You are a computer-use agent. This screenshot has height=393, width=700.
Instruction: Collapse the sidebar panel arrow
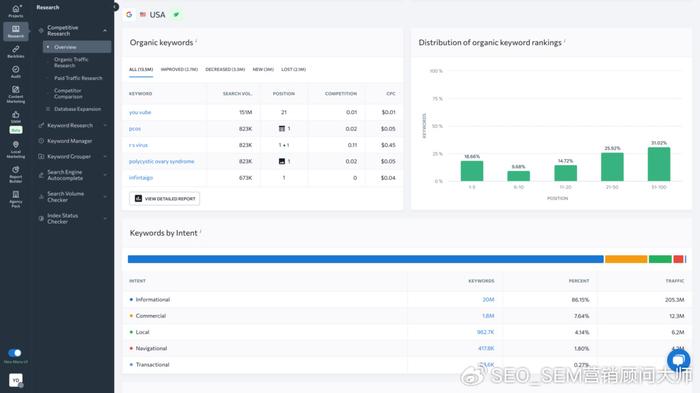point(115,7)
